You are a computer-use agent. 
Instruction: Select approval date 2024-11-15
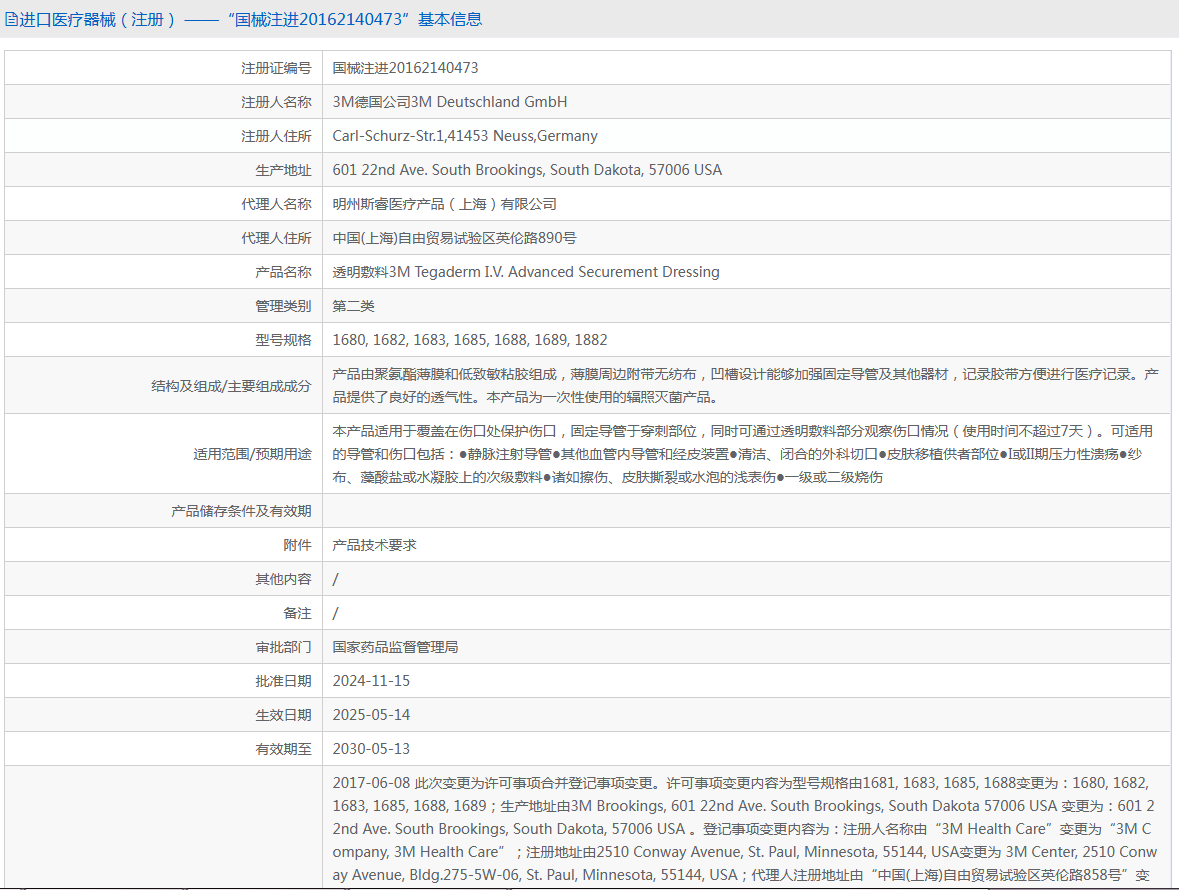click(371, 681)
